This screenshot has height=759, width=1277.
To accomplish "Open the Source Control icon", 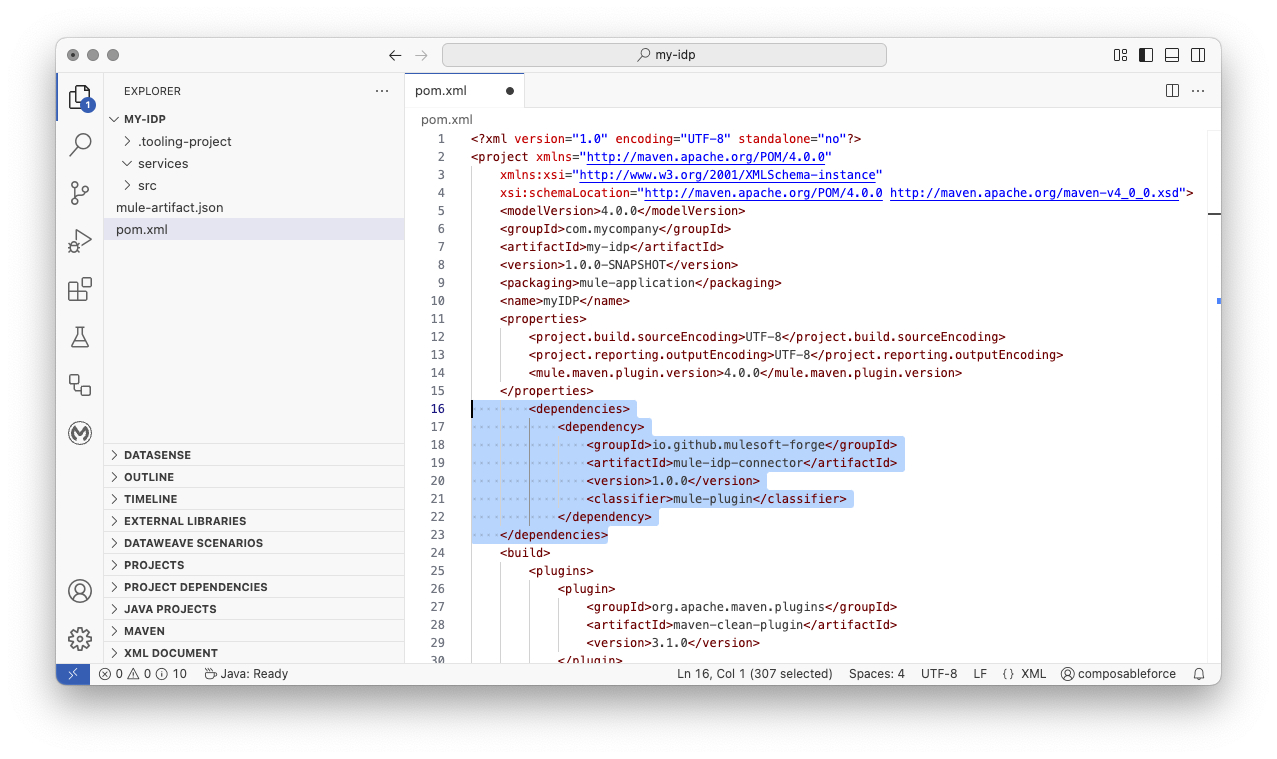I will click(79, 192).
